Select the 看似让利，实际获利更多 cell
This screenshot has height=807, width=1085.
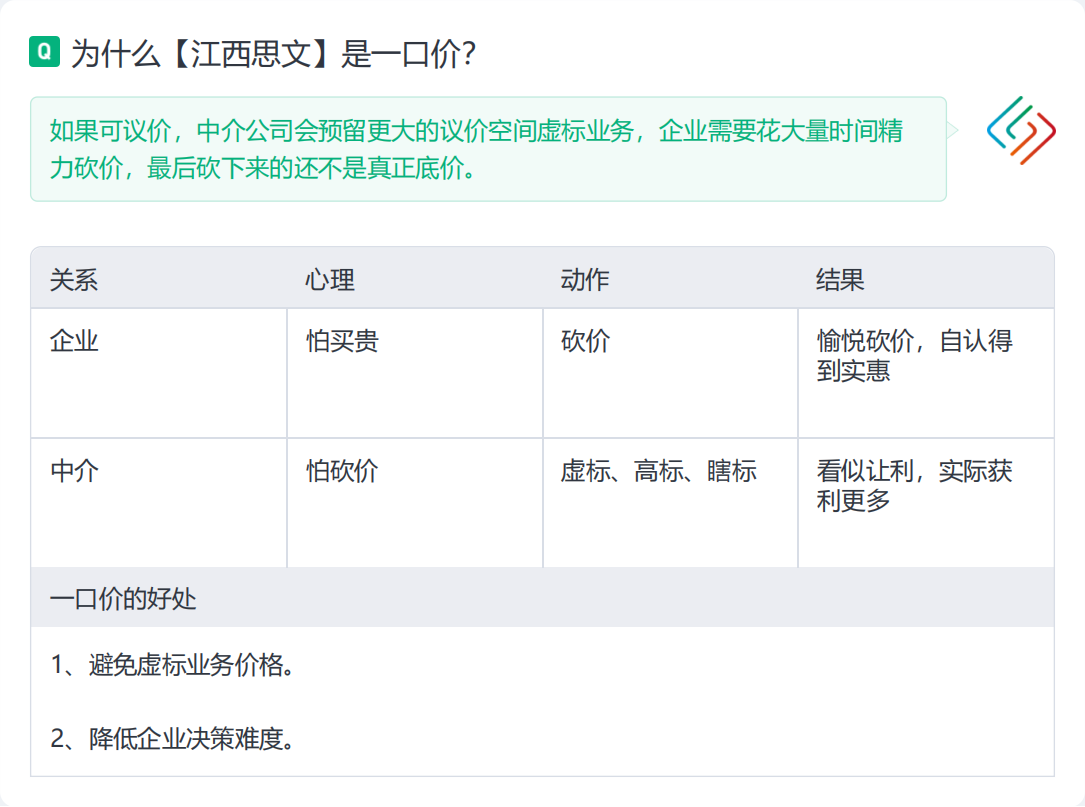click(914, 485)
